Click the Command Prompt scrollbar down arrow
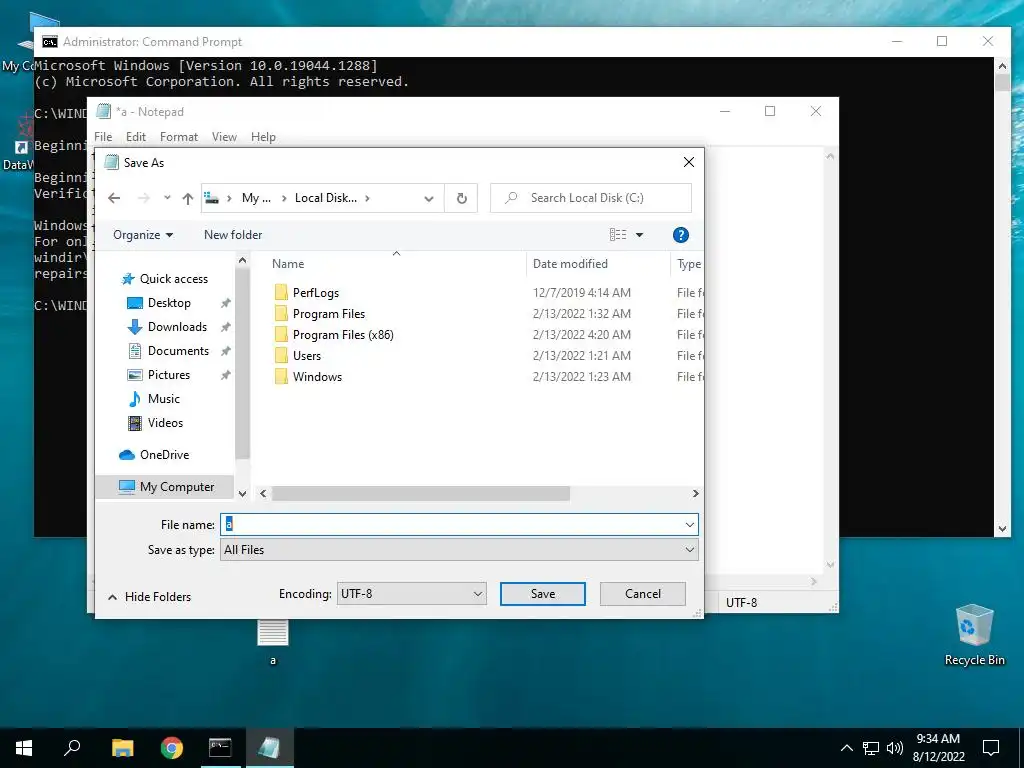The height and width of the screenshot is (768, 1024). [x=1002, y=529]
